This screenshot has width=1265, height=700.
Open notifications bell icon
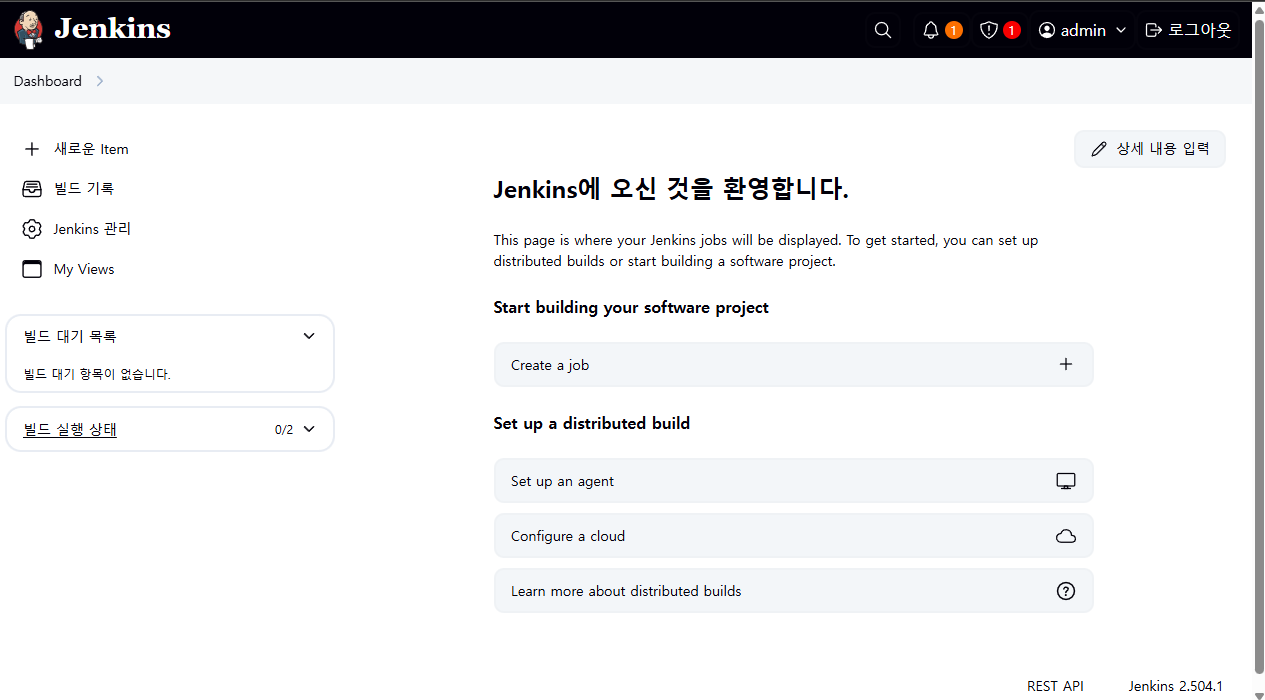pyautogui.click(x=931, y=30)
